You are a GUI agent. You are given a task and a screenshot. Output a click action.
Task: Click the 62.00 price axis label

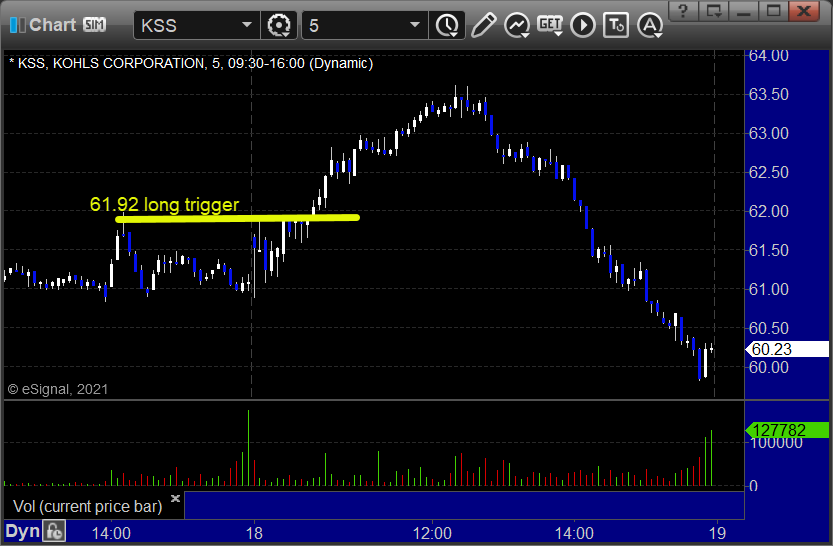tap(768, 211)
